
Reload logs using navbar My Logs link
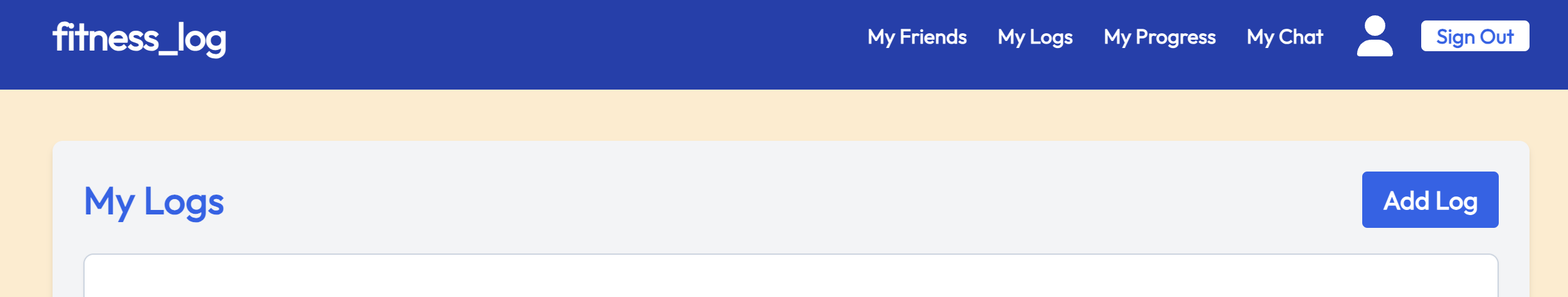coord(1035,37)
